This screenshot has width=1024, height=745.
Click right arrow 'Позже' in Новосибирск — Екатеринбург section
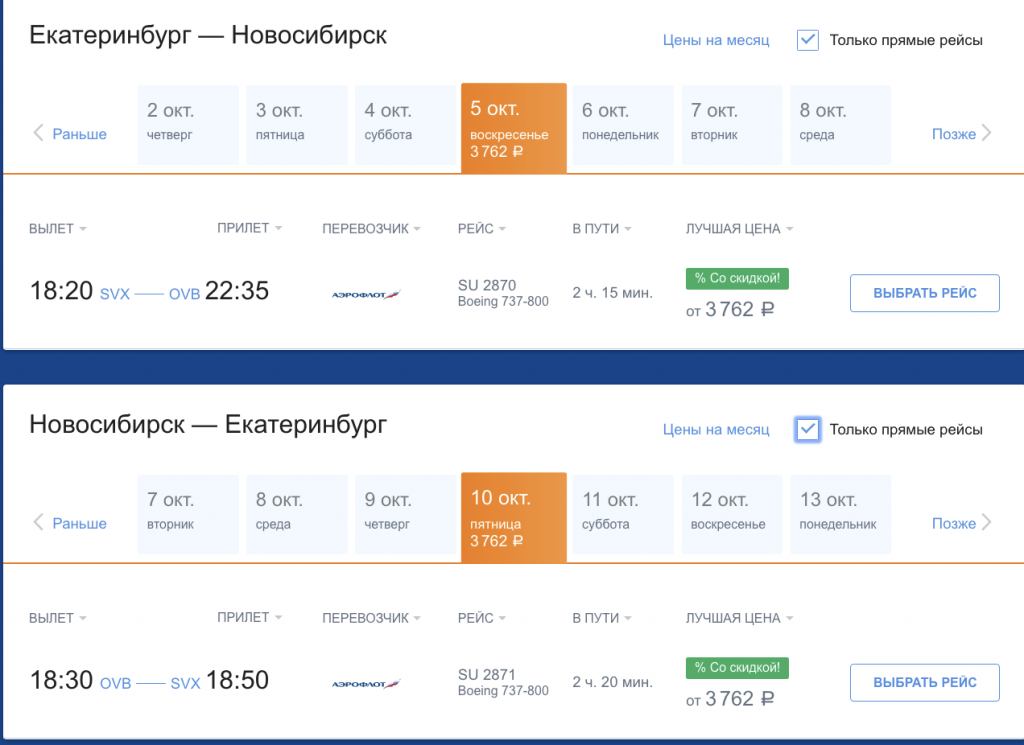[x=961, y=523]
